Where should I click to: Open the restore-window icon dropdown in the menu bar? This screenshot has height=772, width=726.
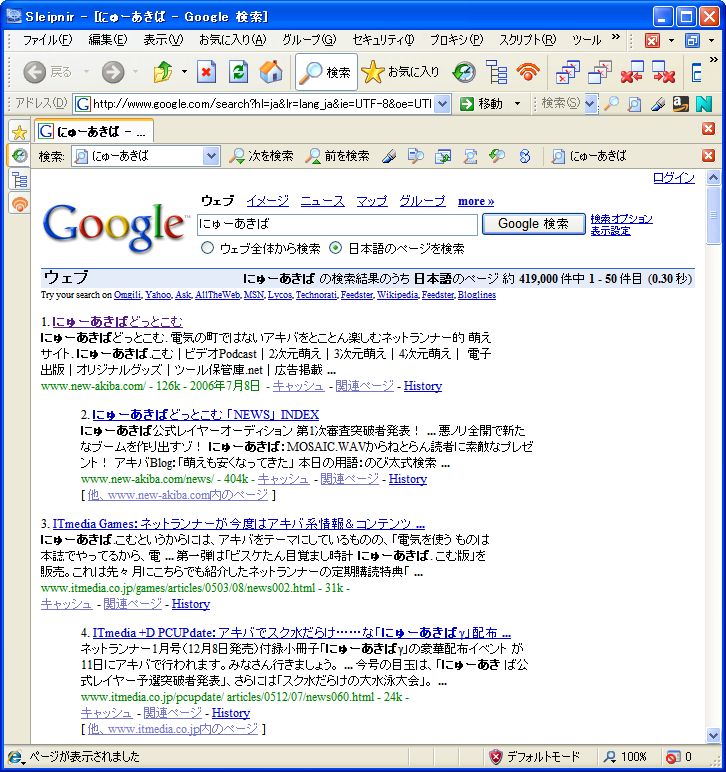(711, 40)
